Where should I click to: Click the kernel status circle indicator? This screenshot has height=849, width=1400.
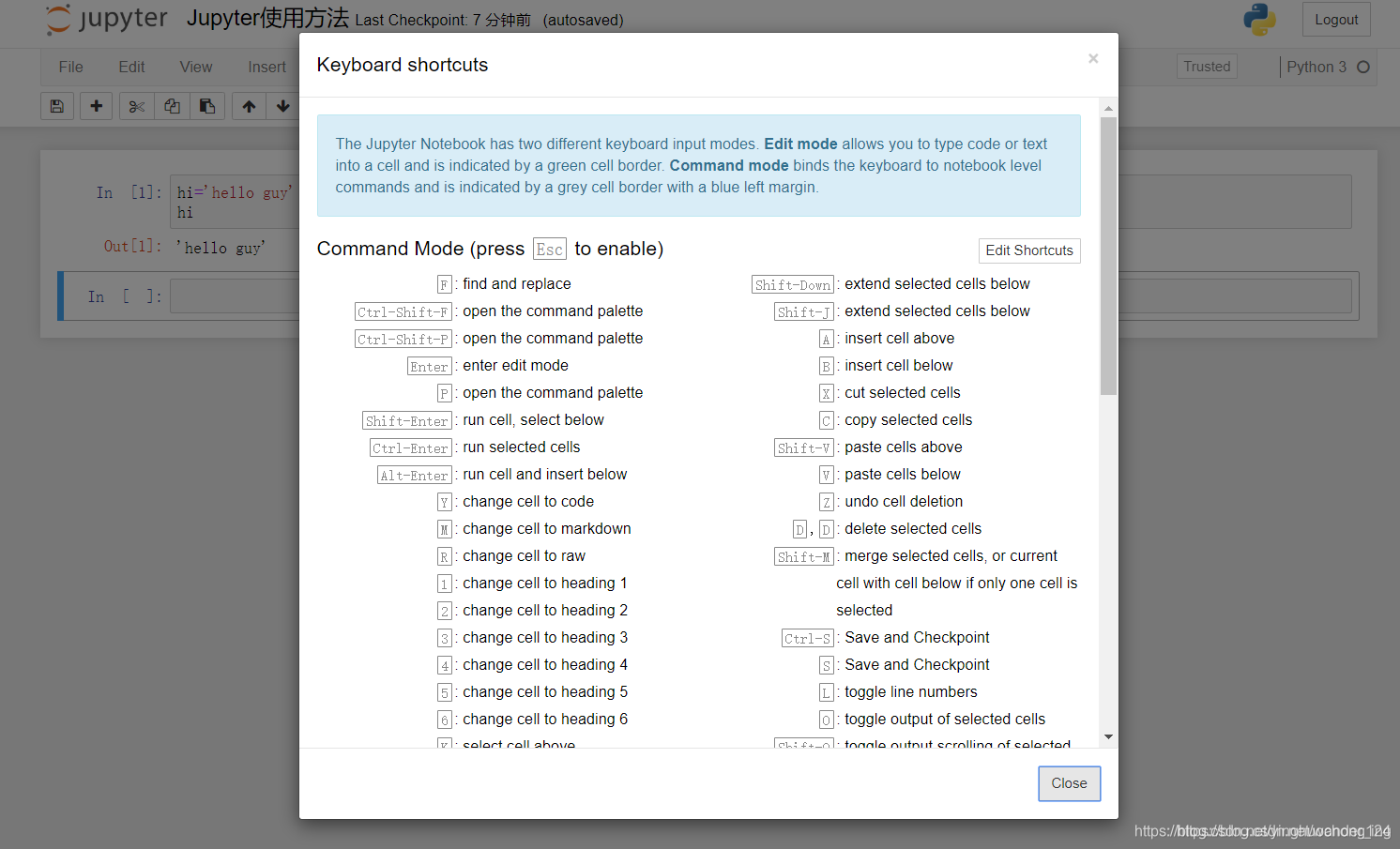coord(1363,68)
